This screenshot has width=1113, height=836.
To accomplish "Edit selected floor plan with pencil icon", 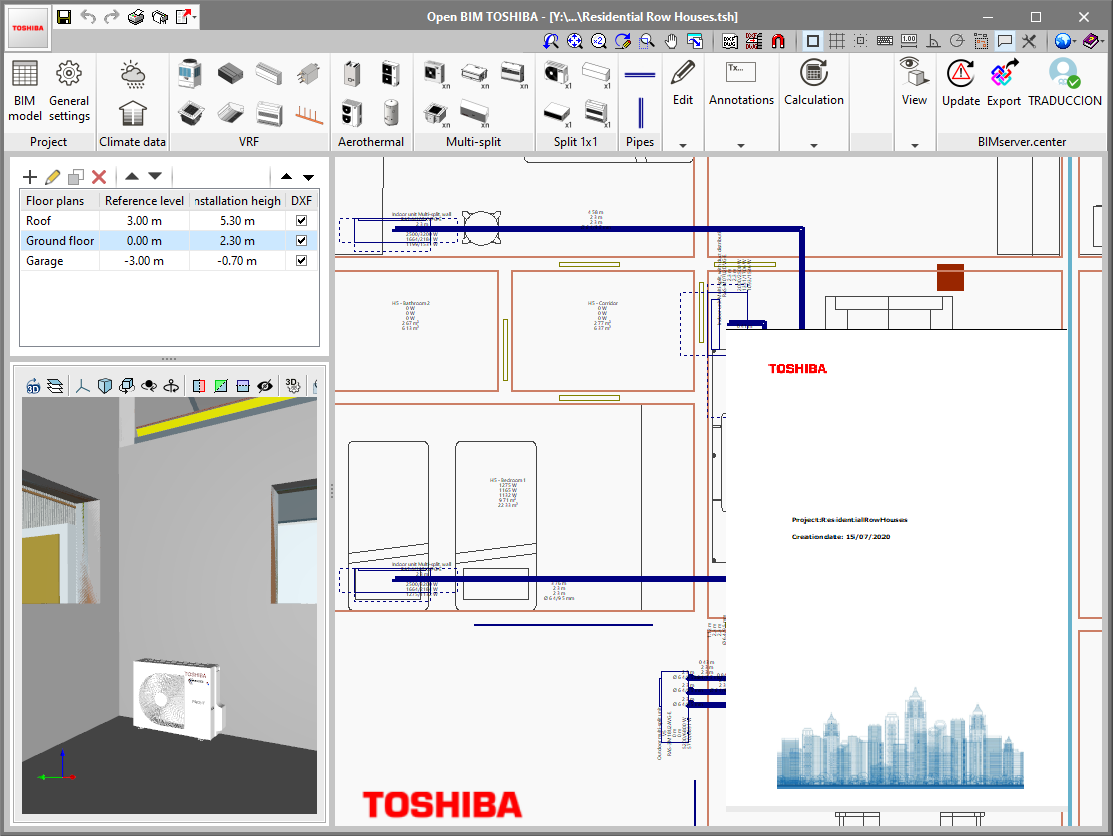I will coord(53,177).
